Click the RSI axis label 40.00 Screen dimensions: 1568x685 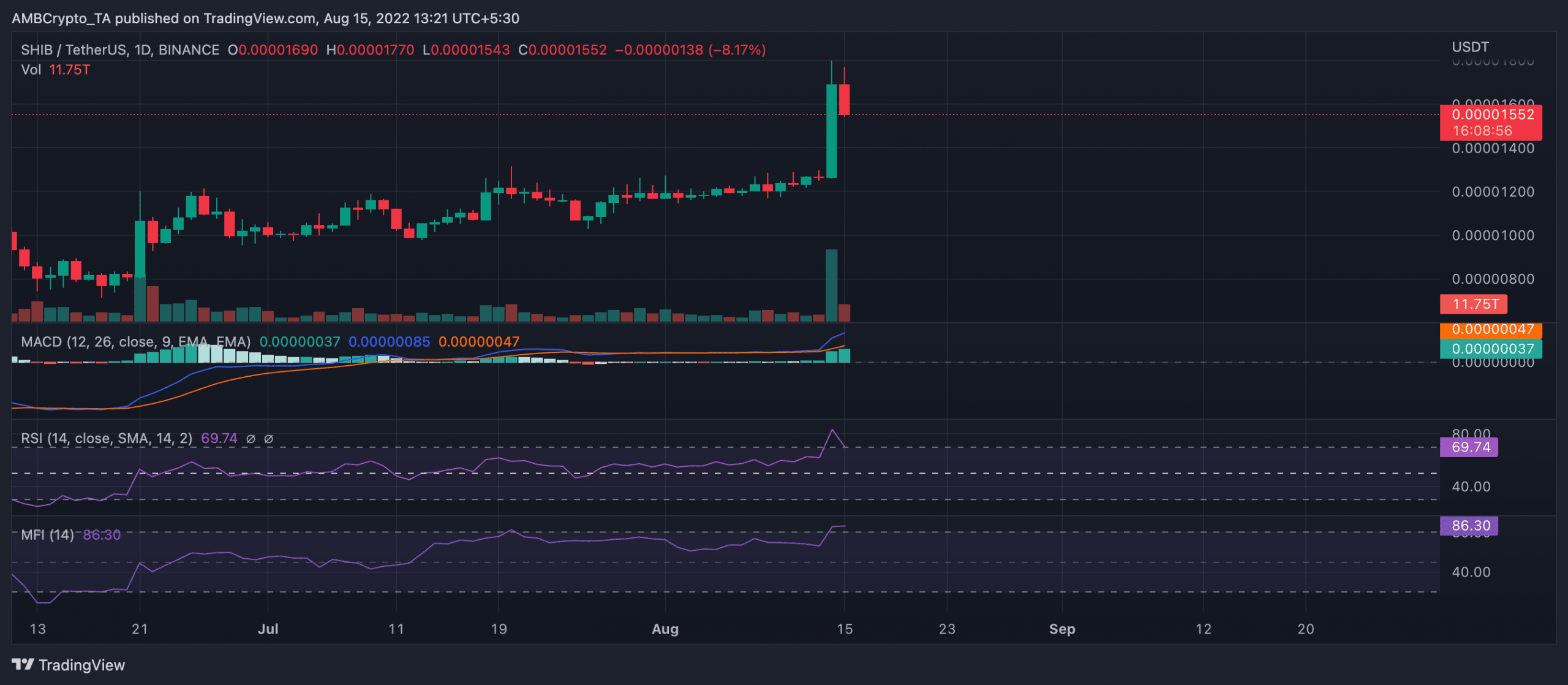click(x=1471, y=486)
